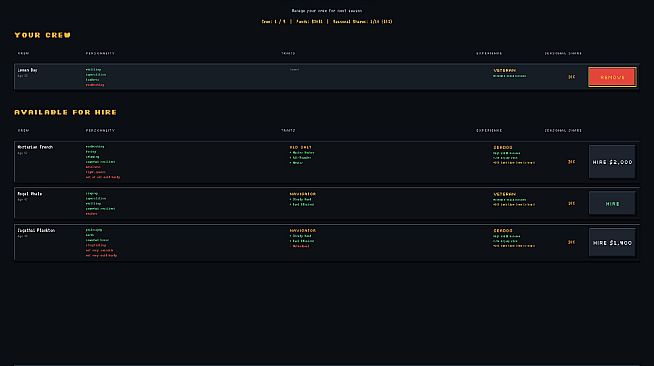Click the Veteran label in Your Crew row
This screenshot has width=654, height=366.
click(x=505, y=70)
